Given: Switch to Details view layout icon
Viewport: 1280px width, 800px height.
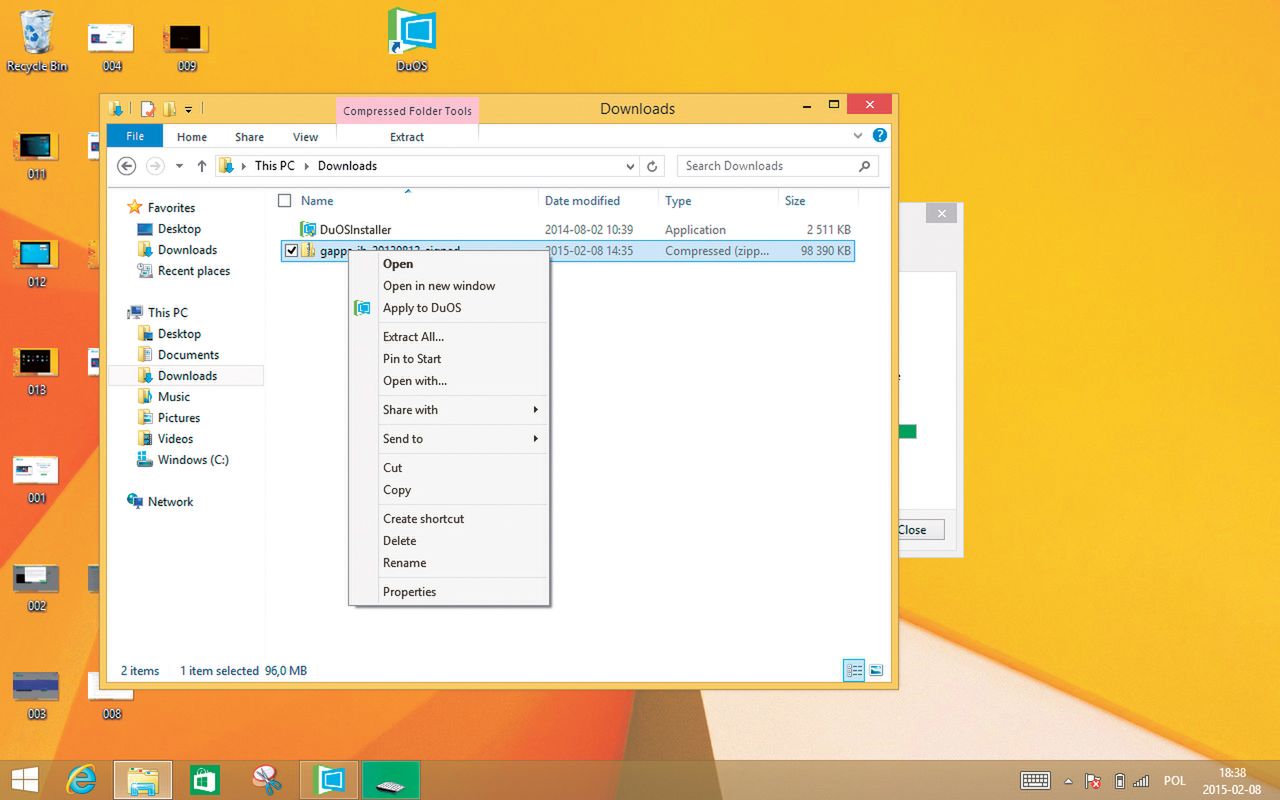Looking at the screenshot, I should [x=854, y=671].
